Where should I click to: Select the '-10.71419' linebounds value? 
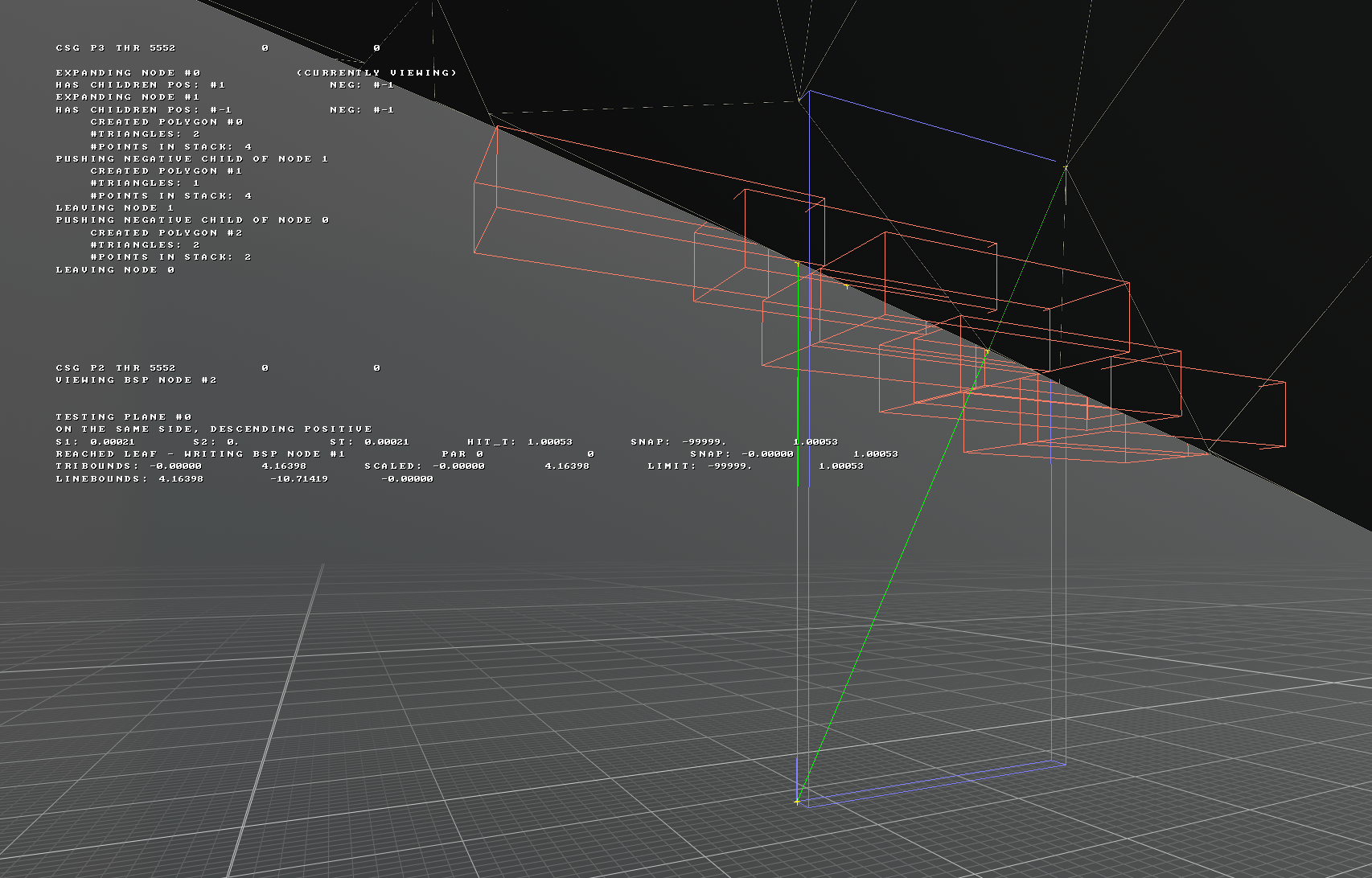pyautogui.click(x=299, y=479)
